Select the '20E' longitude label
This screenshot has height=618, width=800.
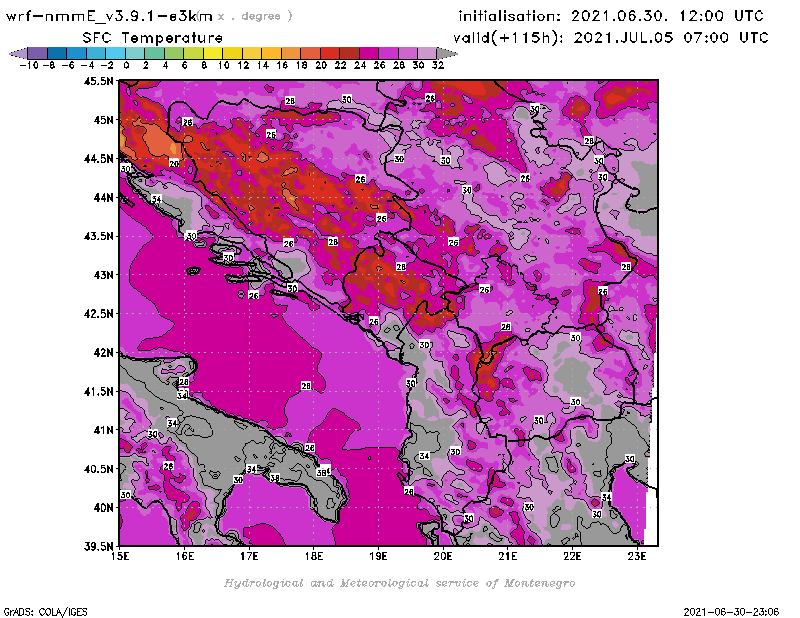(443, 556)
